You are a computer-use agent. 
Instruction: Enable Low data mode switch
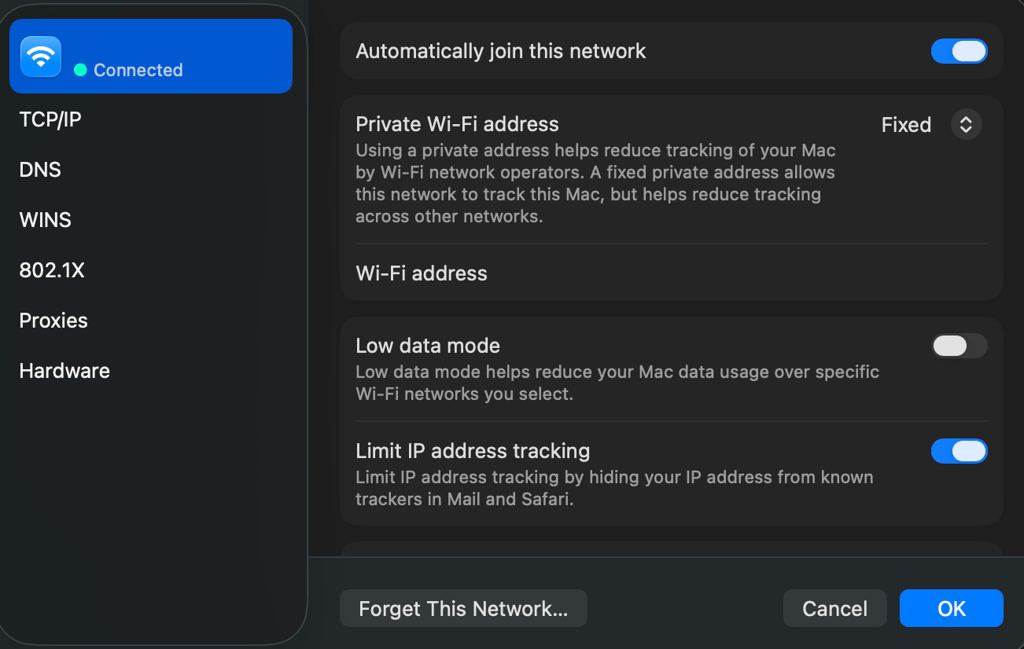click(x=959, y=345)
